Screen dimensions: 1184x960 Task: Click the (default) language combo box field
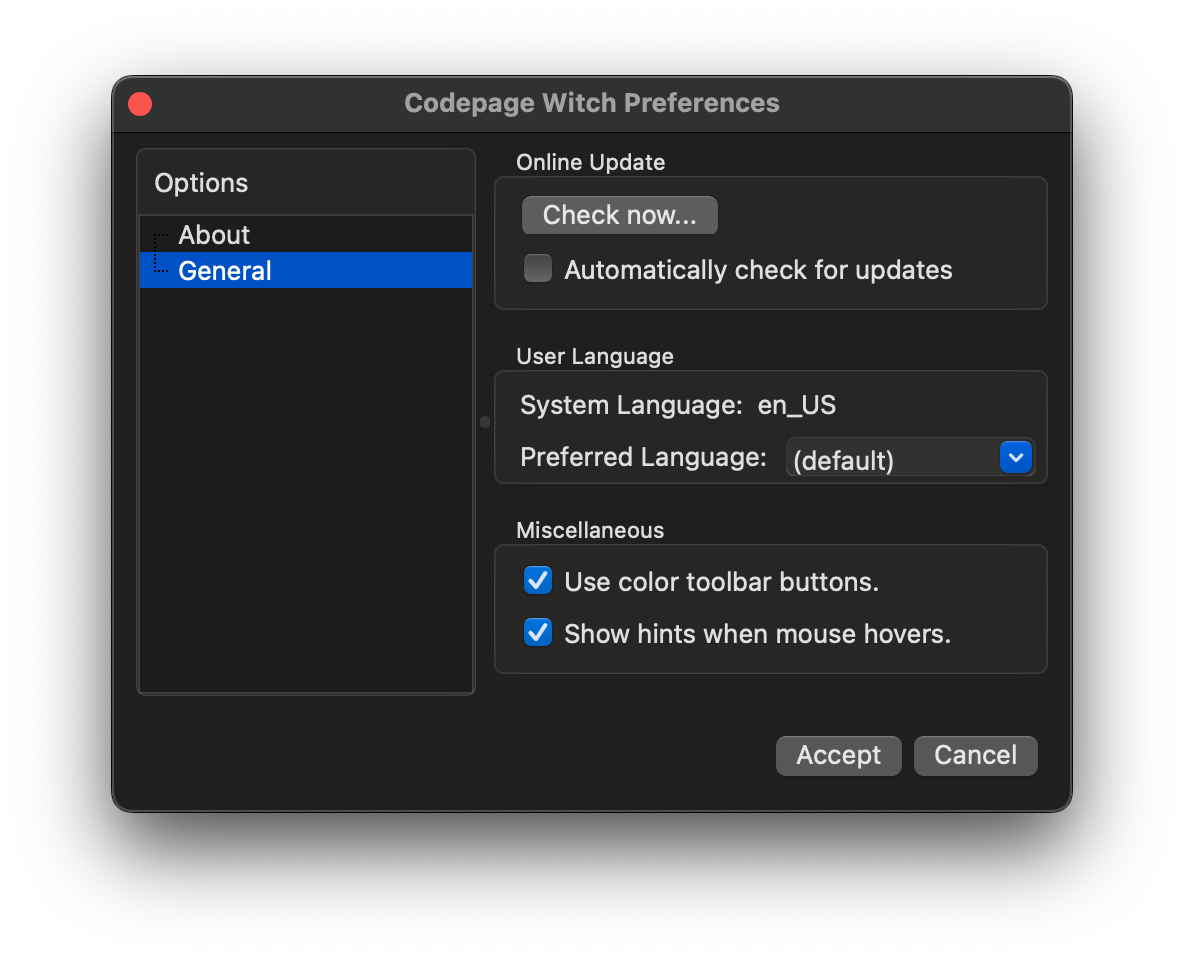point(890,459)
